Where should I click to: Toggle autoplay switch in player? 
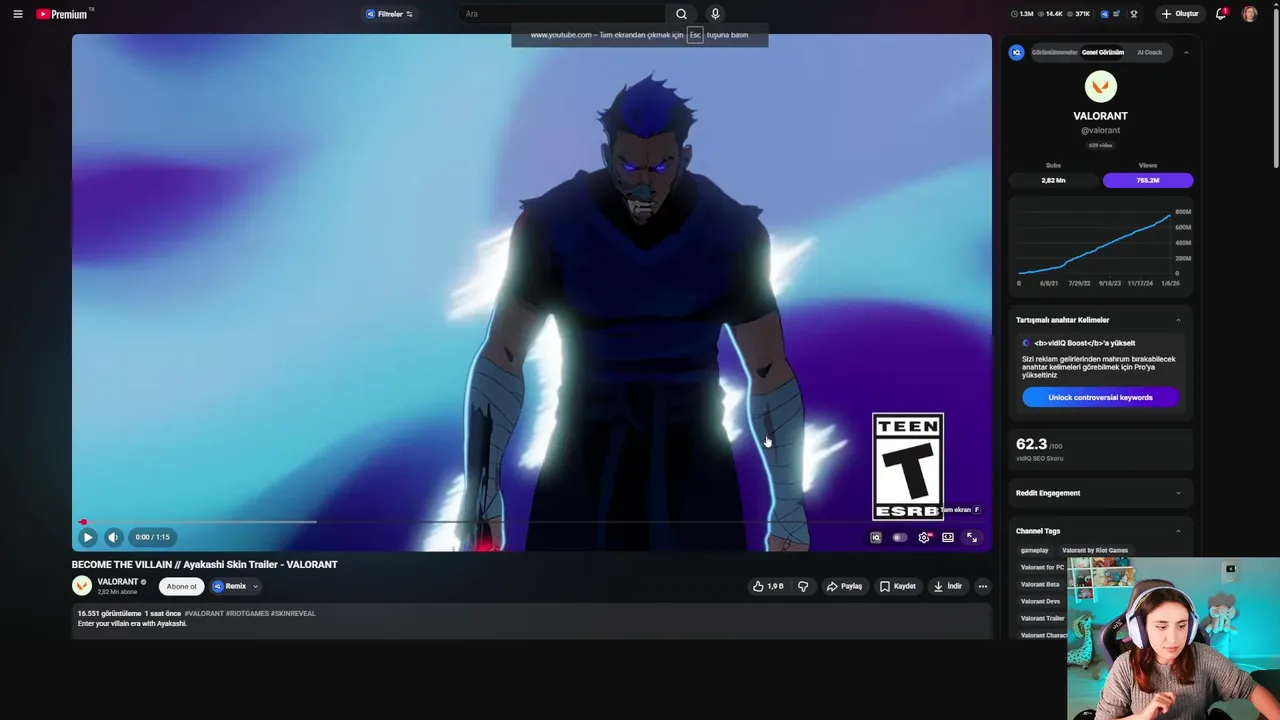pyautogui.click(x=900, y=537)
